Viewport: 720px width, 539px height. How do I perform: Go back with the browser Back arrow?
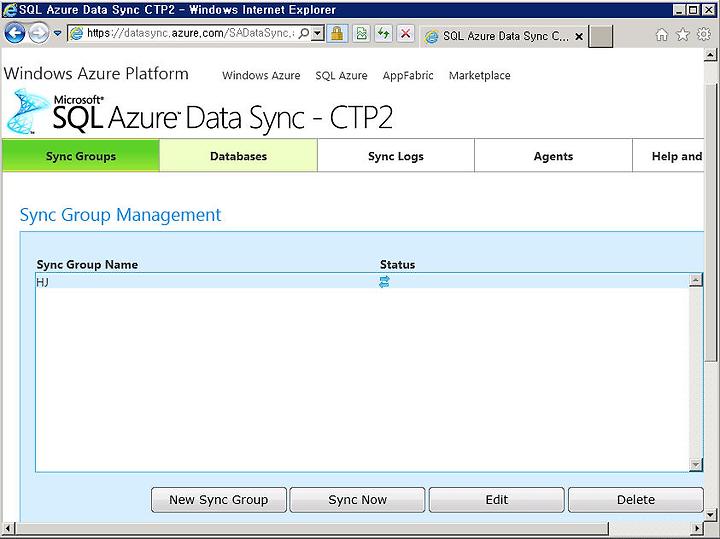click(x=14, y=34)
